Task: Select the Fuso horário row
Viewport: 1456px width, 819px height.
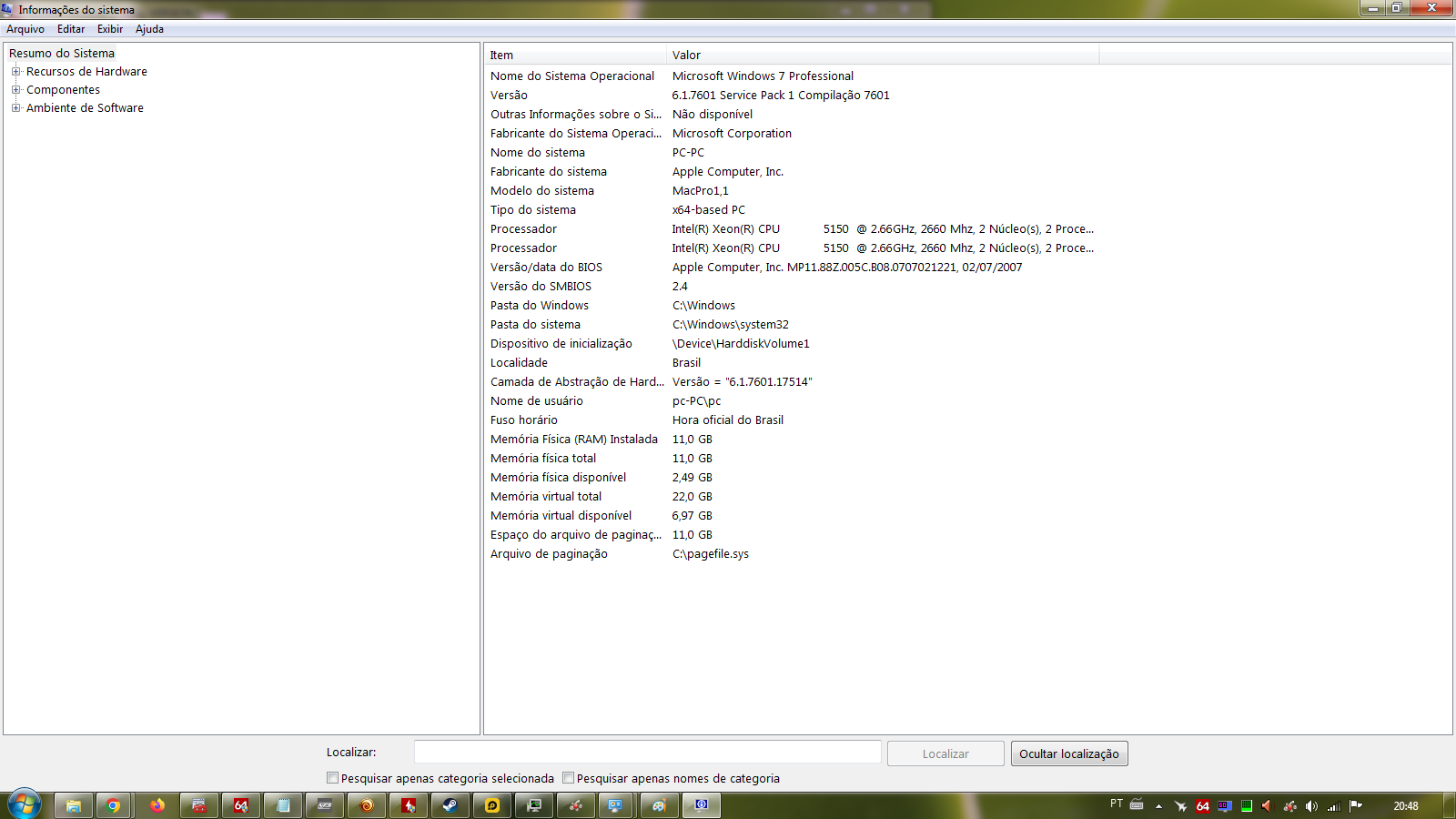Action: (x=792, y=420)
